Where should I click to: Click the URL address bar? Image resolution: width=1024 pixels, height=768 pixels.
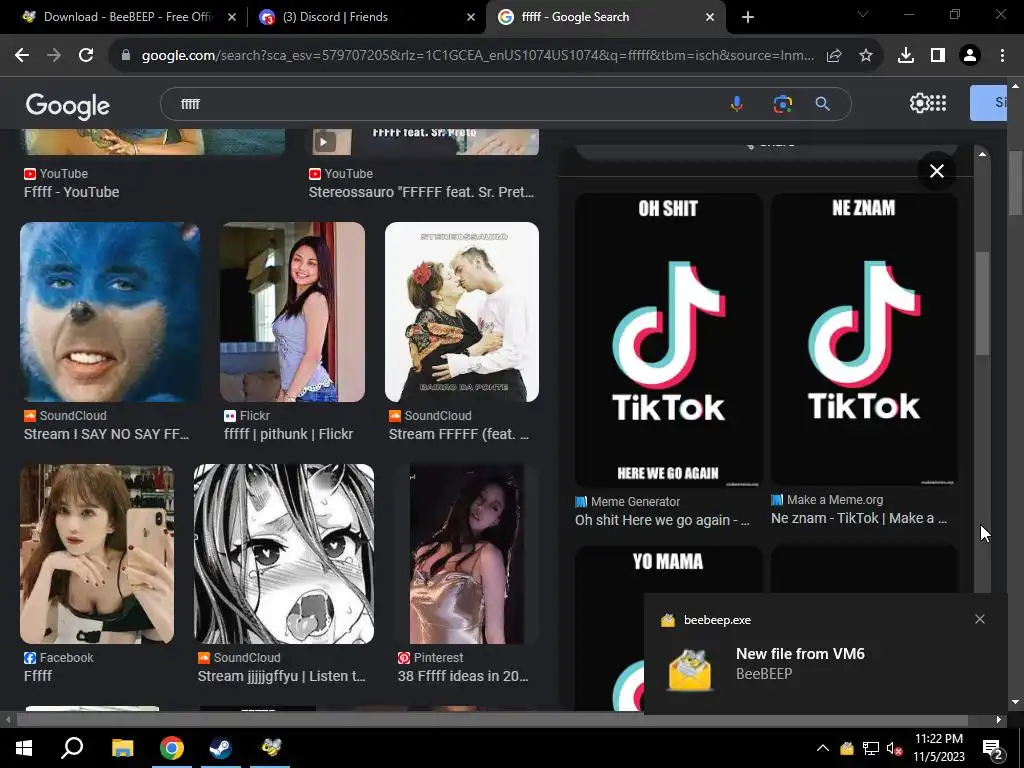tap(477, 56)
